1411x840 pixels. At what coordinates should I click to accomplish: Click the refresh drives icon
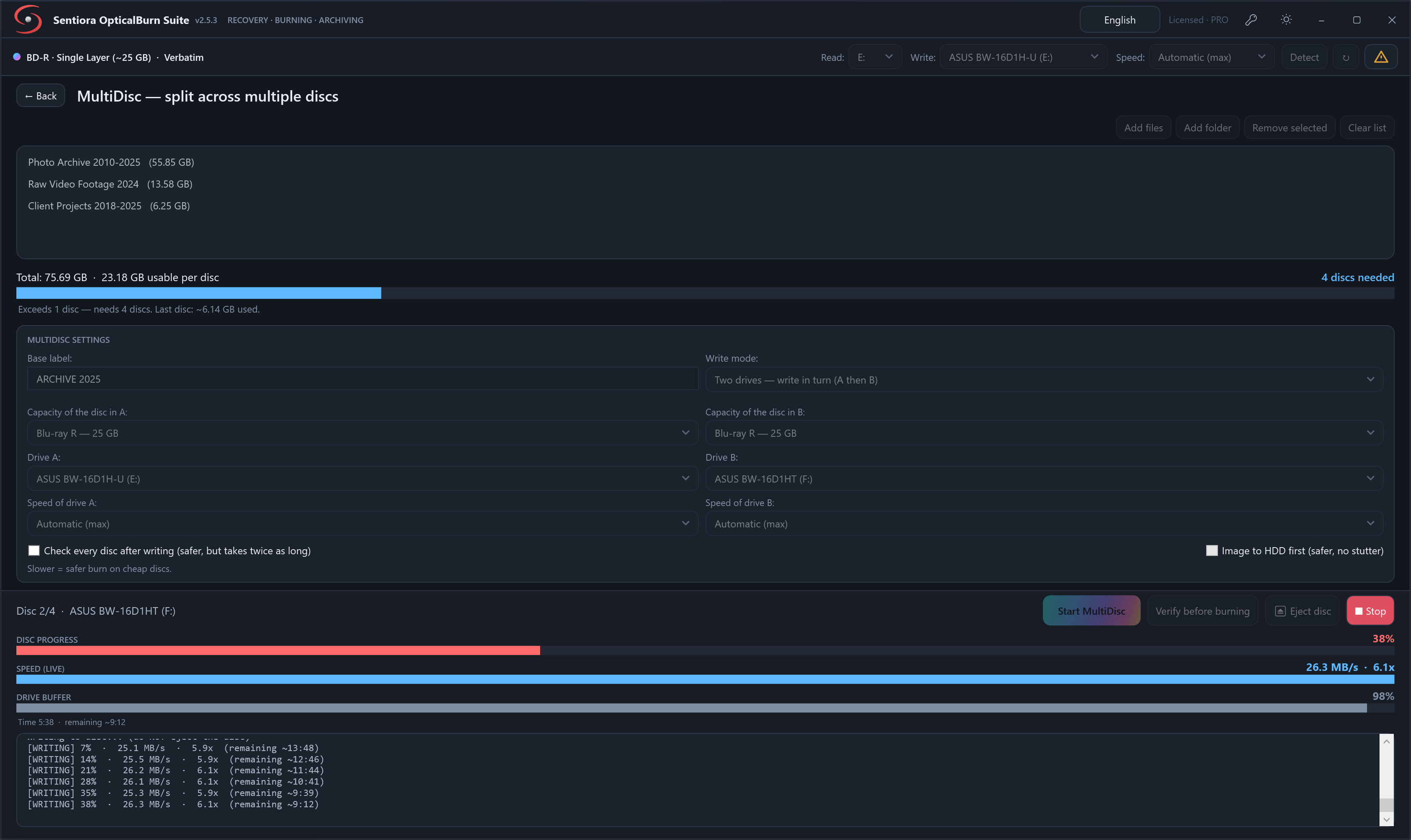coord(1346,57)
